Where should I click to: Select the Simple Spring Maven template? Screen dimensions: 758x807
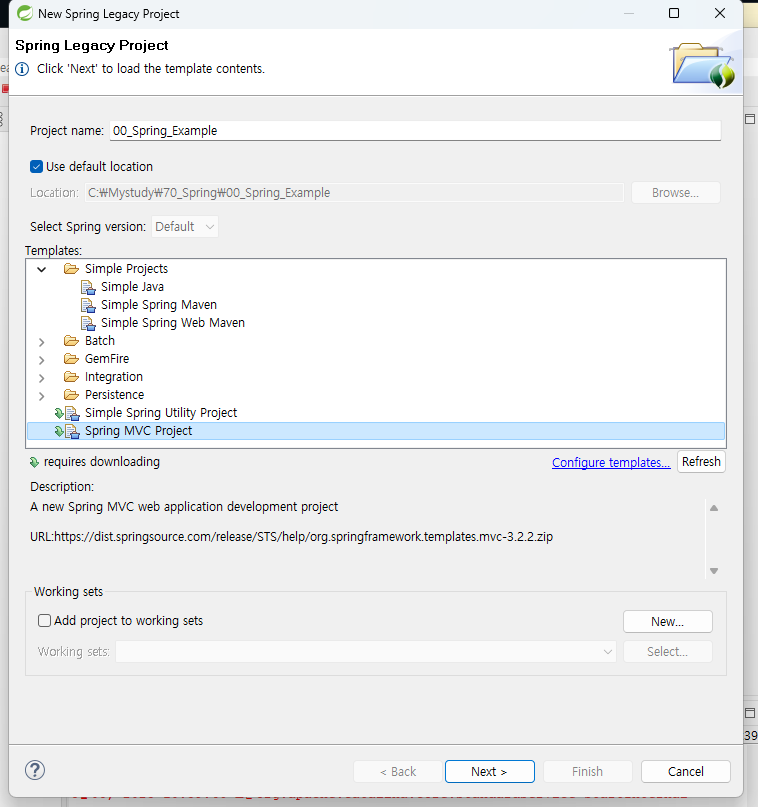[158, 305]
